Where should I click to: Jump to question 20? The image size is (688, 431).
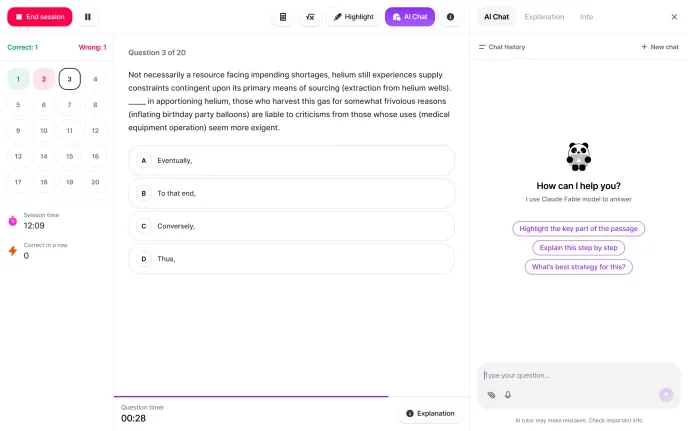(x=95, y=182)
